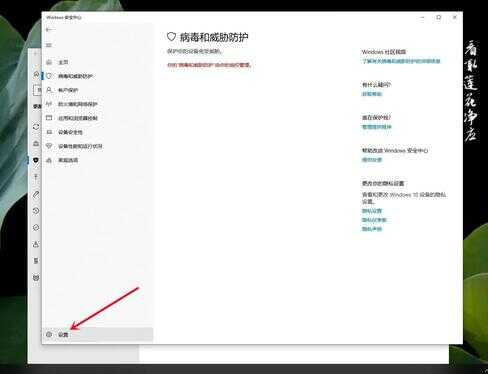Click Windows Insider icon in Settings window
488x374 pixels.
36,277
